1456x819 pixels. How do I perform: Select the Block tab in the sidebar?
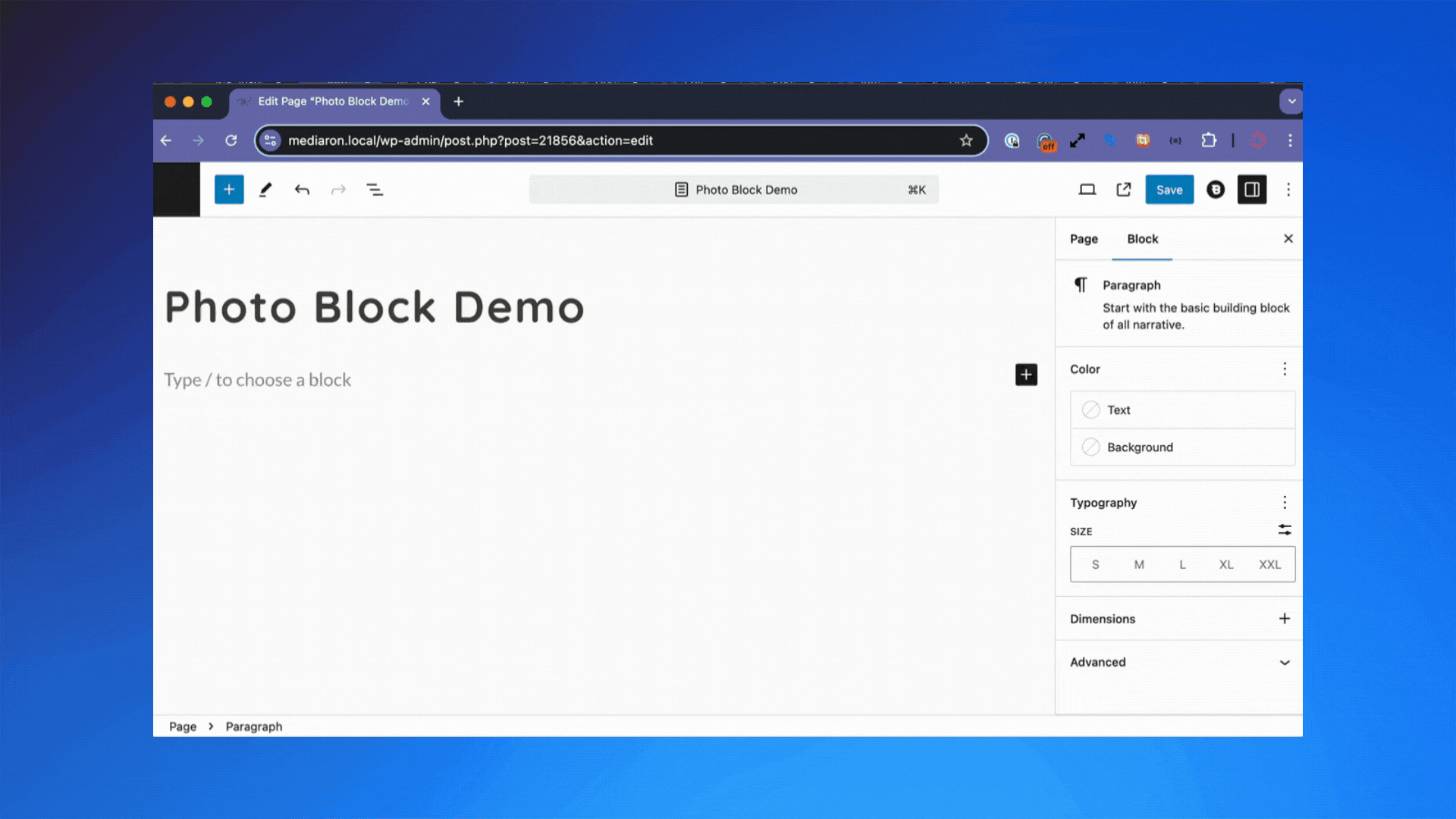click(1142, 239)
